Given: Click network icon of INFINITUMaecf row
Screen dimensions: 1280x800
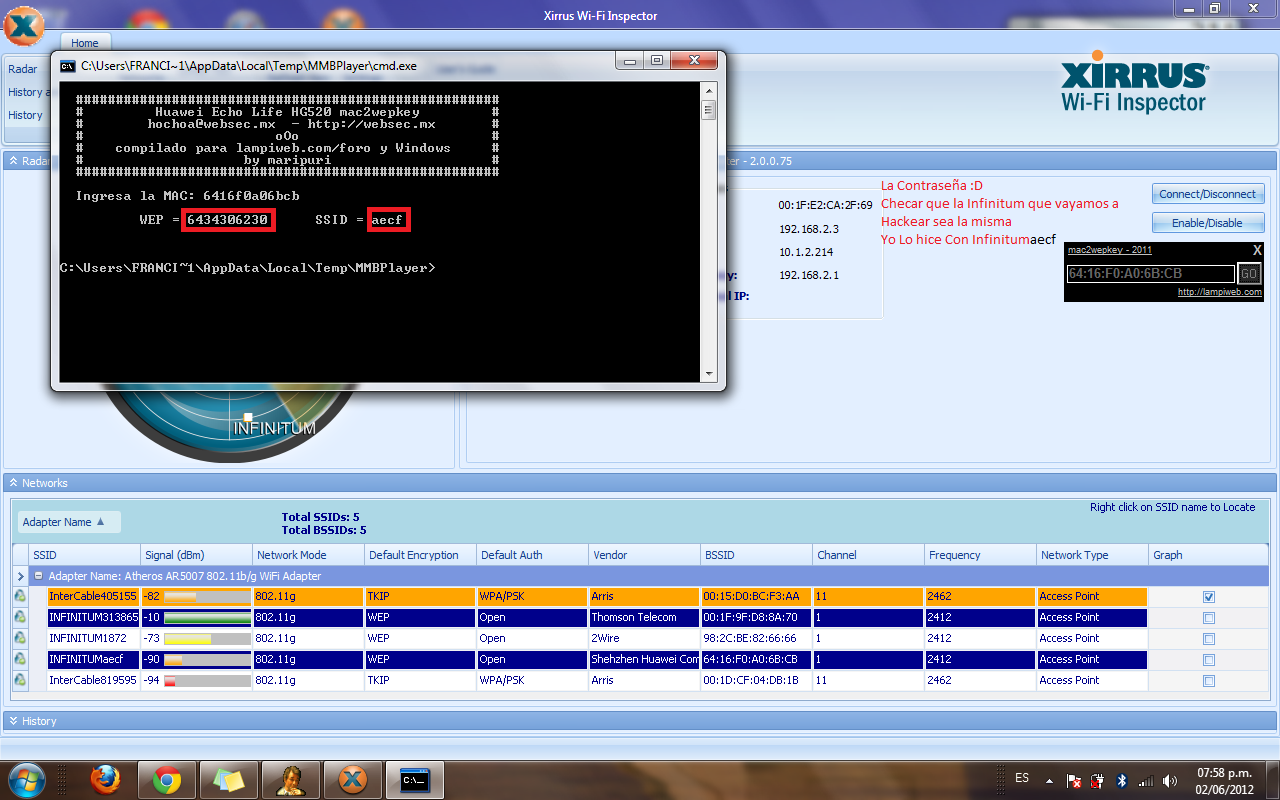Looking at the screenshot, I should tap(20, 659).
